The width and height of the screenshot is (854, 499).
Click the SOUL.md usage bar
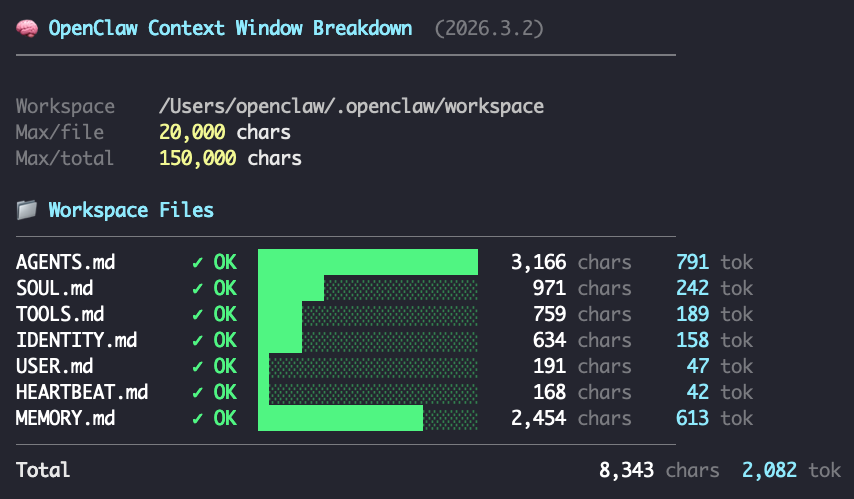[368, 288]
